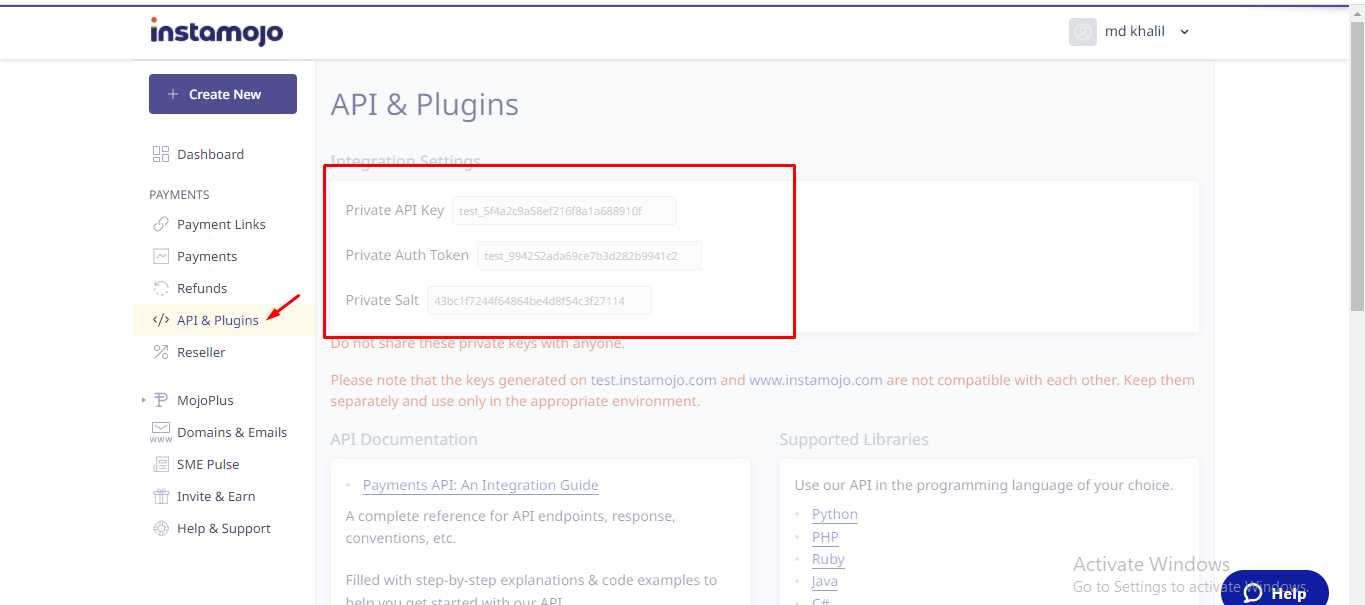1365x605 pixels.
Task: Click the user avatar icon
Action: (x=1082, y=32)
